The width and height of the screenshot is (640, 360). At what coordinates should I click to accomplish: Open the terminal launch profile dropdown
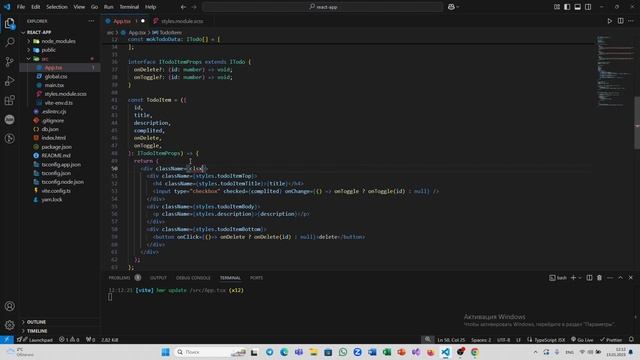coord(580,278)
